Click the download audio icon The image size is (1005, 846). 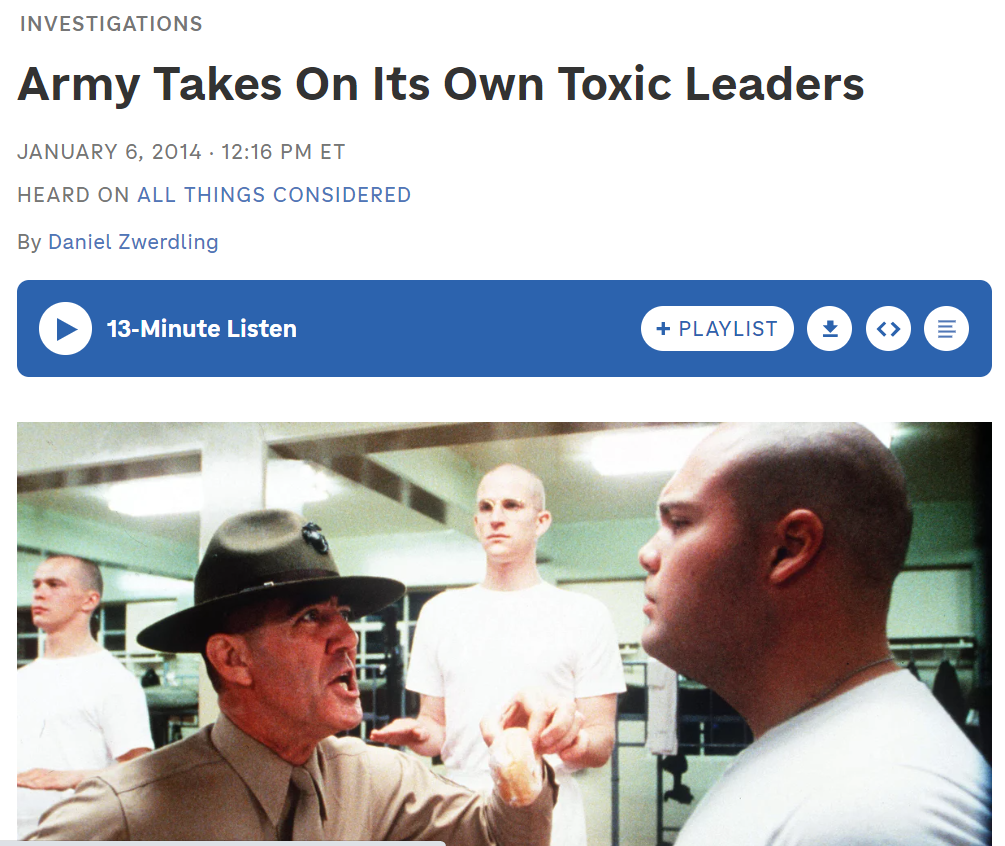tap(829, 329)
